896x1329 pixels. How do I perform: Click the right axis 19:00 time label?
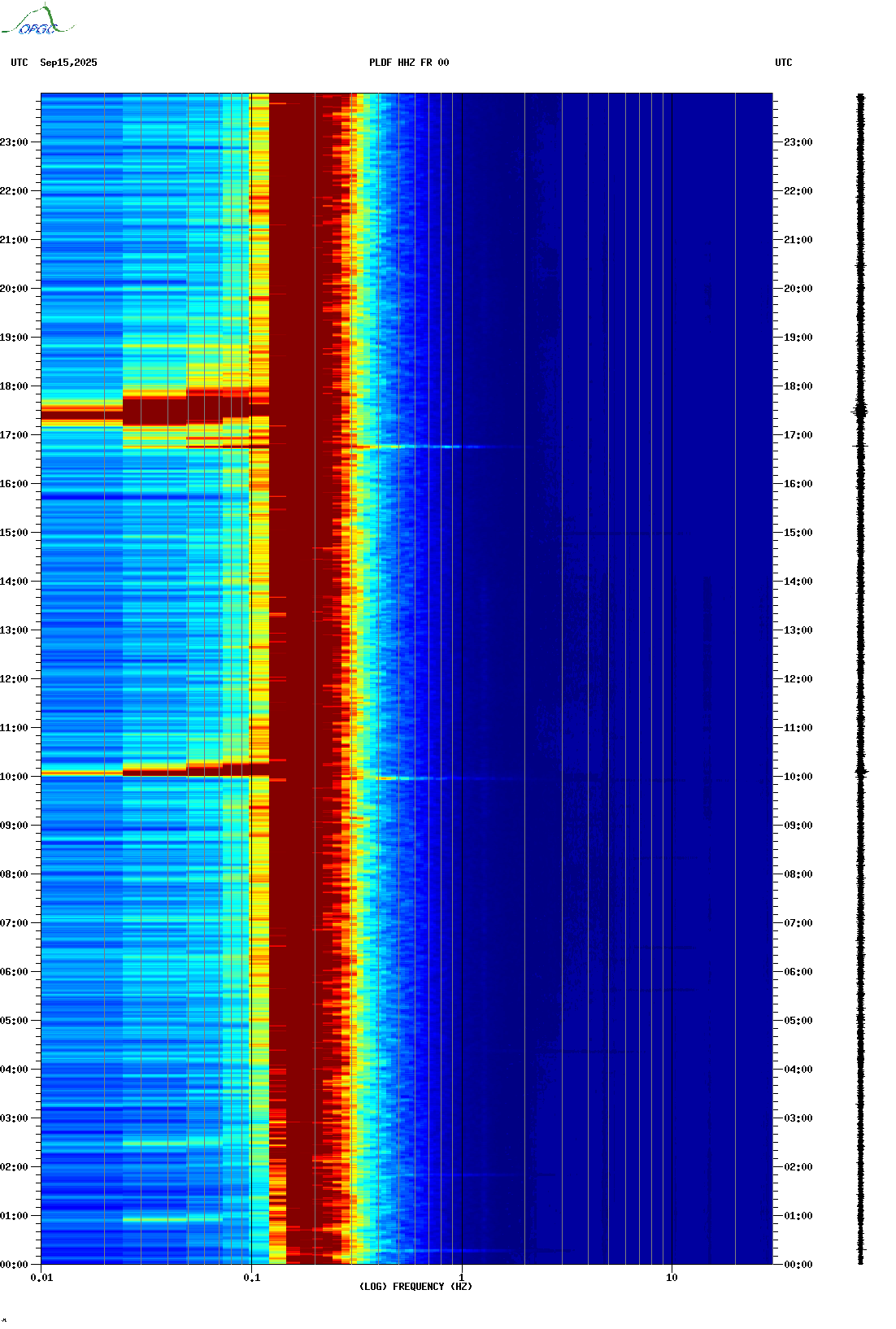(798, 338)
